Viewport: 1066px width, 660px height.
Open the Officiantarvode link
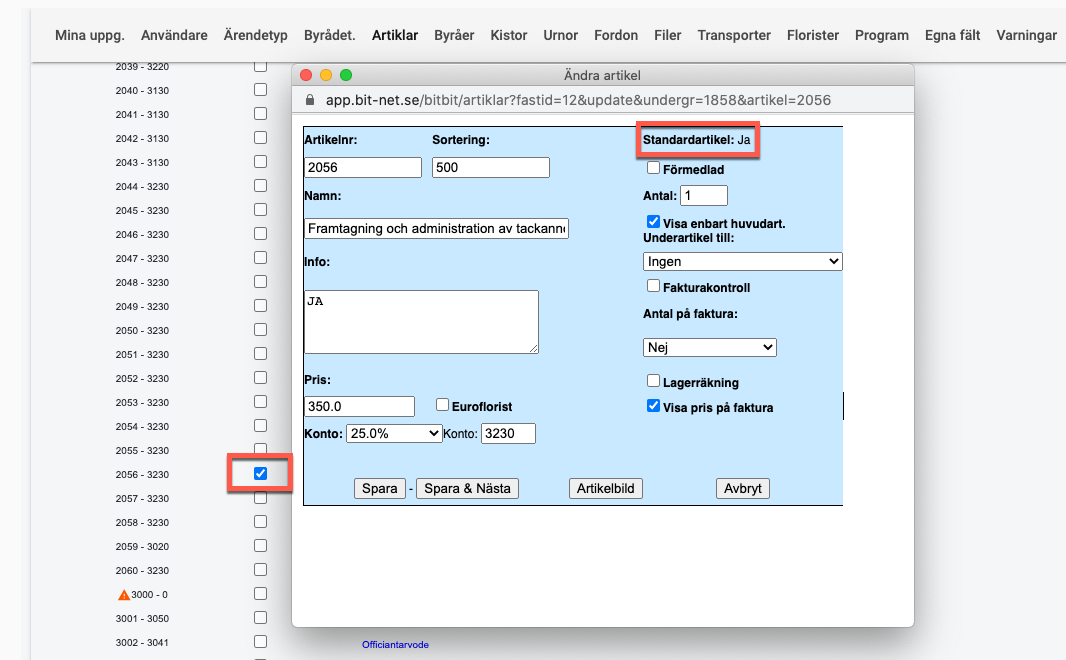(395, 644)
